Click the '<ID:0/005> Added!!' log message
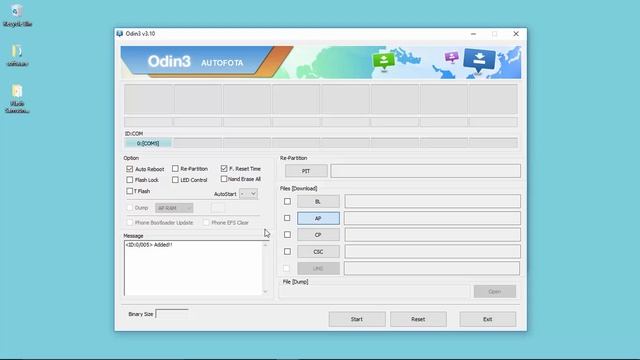This screenshot has height=360, width=640. point(149,245)
